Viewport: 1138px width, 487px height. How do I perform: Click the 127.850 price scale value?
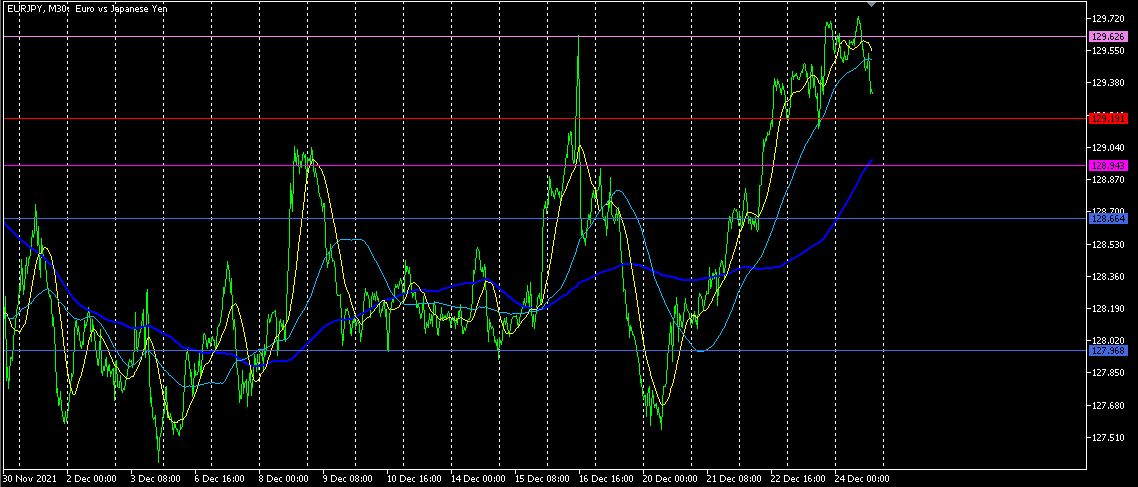(x=1108, y=373)
